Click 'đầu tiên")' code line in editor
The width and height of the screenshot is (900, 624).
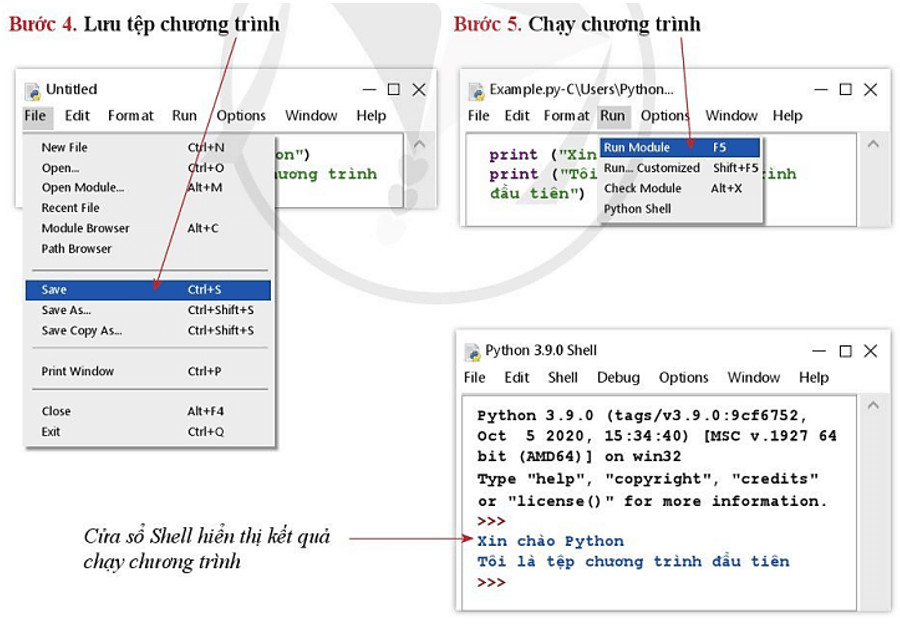click(537, 193)
